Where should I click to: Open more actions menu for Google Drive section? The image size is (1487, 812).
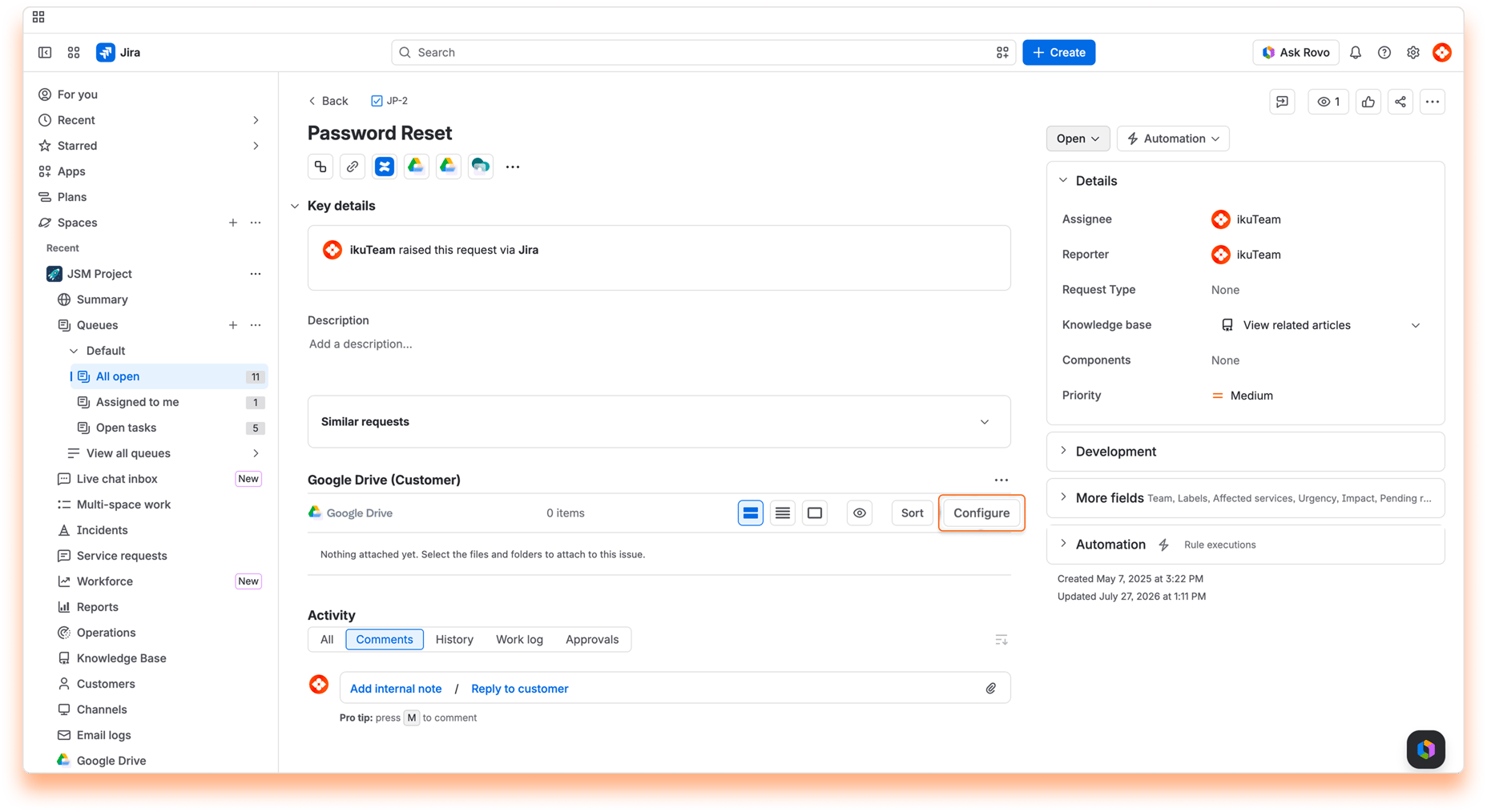(1001, 480)
